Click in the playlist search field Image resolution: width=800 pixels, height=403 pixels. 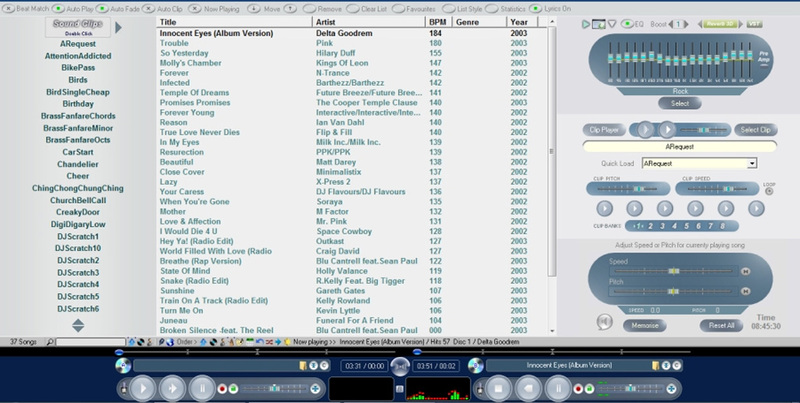coord(90,342)
